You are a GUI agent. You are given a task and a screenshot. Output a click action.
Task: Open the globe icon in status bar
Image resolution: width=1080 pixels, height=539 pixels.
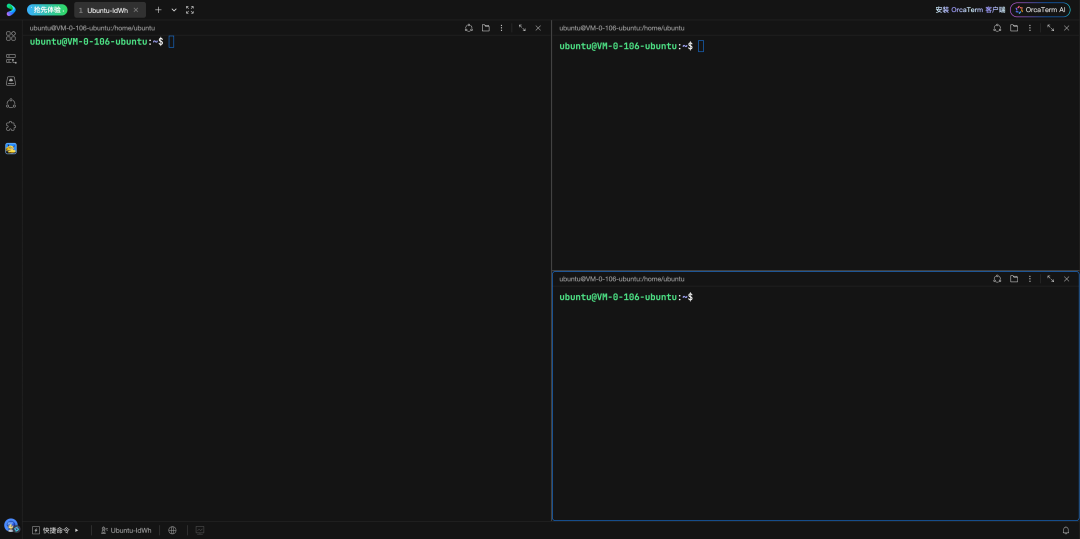point(173,530)
